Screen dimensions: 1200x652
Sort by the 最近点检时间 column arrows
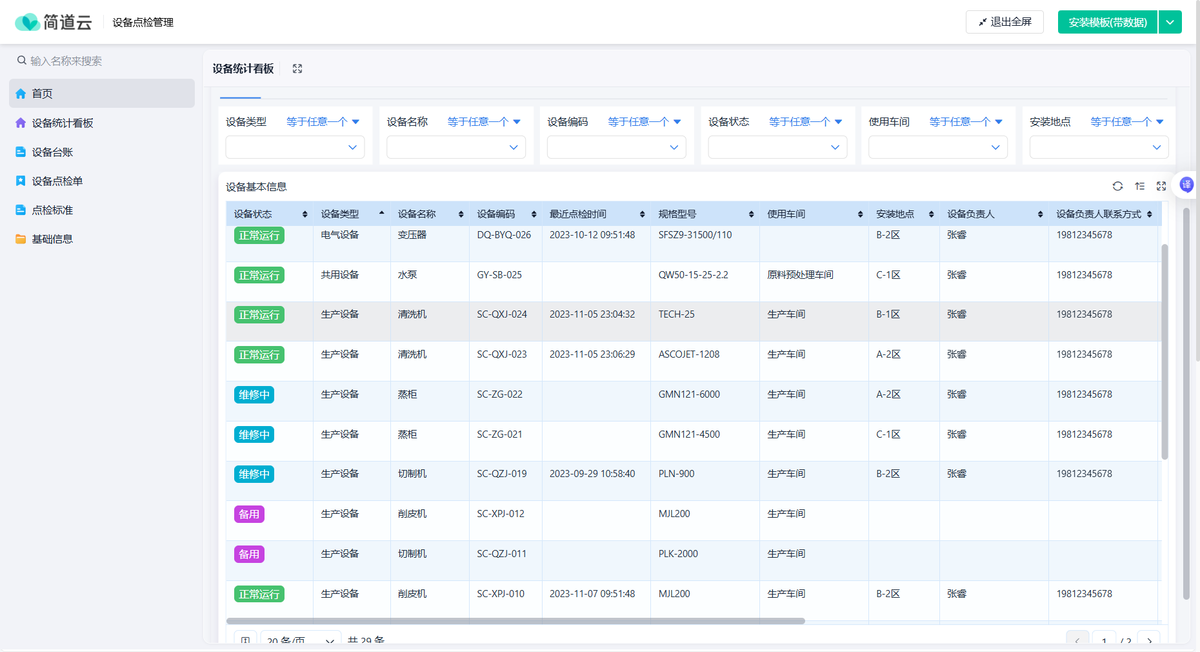pos(642,215)
